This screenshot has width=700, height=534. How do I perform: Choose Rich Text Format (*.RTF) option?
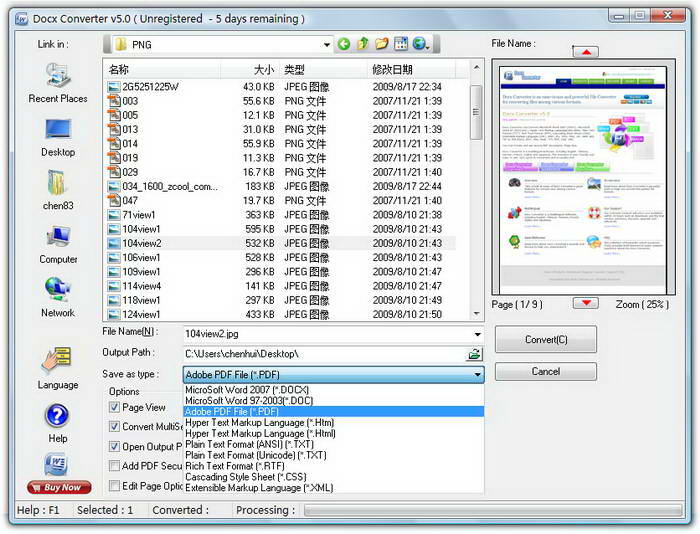point(333,466)
